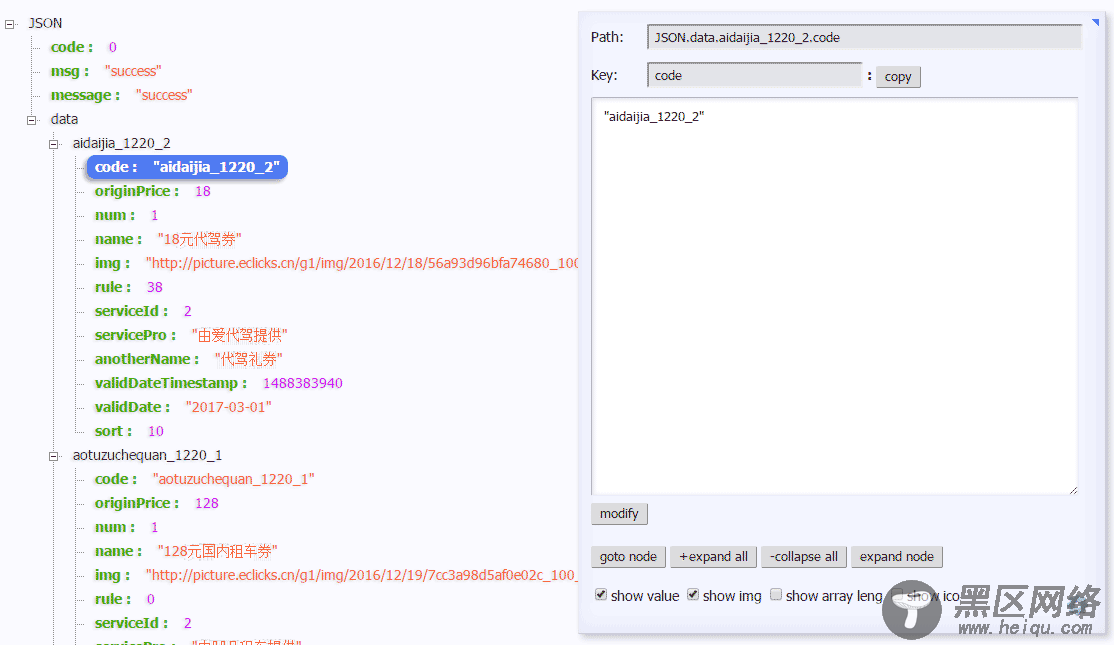This screenshot has height=645, width=1114.
Task: Collapse the aidaijia_1220_2 node
Action: (x=54, y=144)
